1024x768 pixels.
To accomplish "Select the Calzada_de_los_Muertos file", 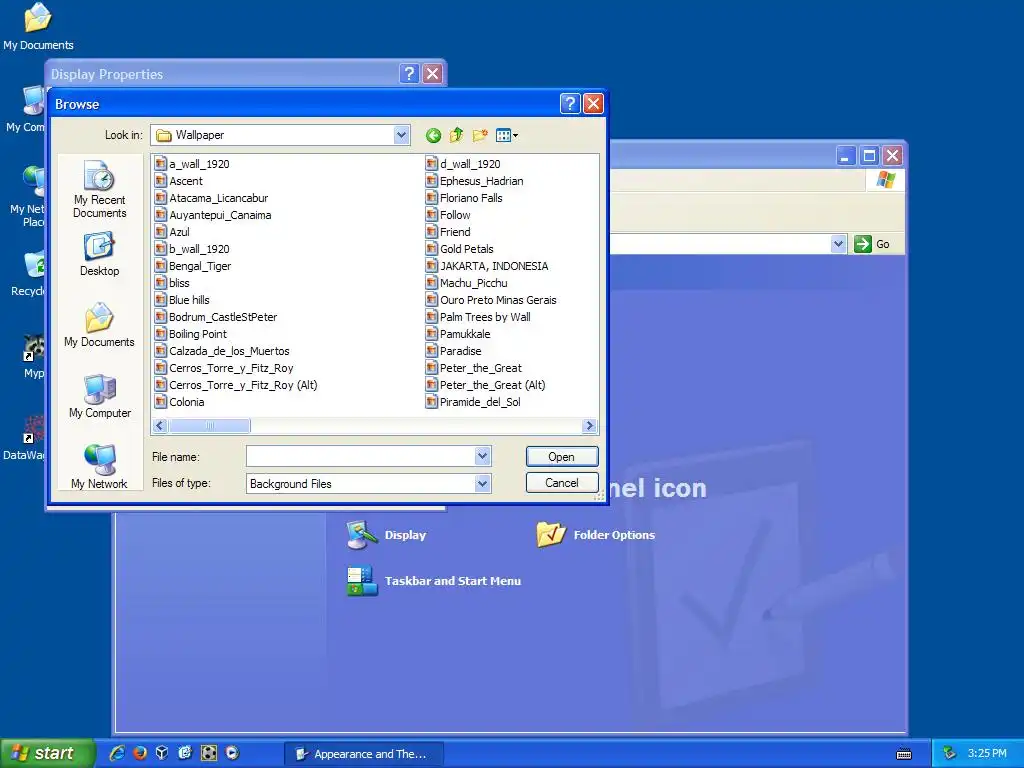I will (222, 351).
